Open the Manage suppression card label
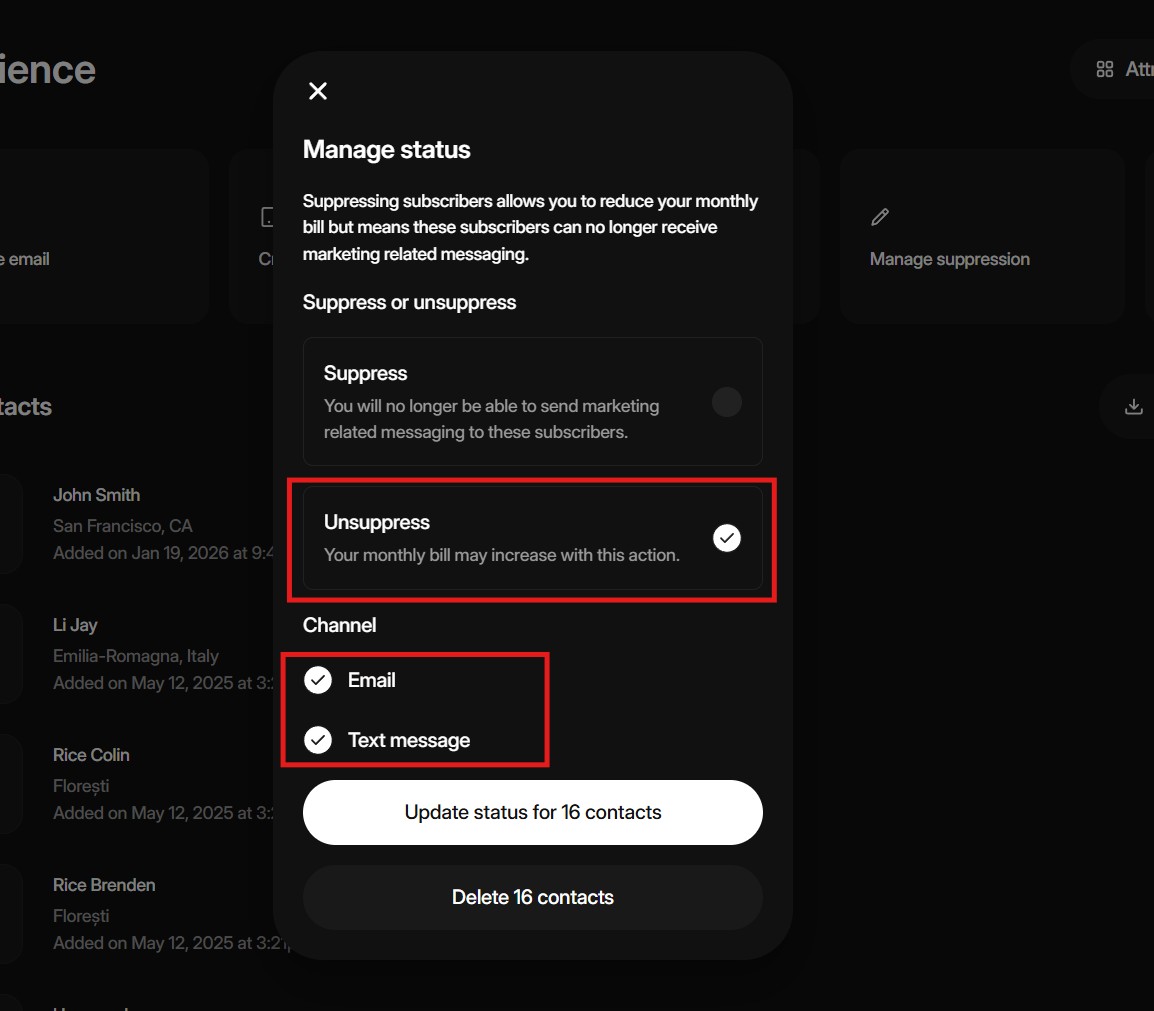This screenshot has width=1154, height=1011. click(949, 259)
